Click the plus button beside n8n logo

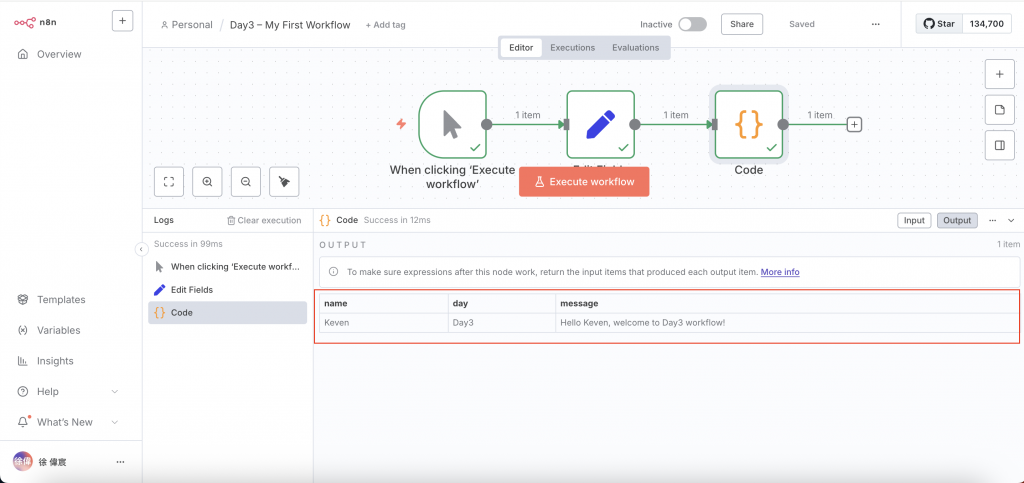pyautogui.click(x=123, y=21)
